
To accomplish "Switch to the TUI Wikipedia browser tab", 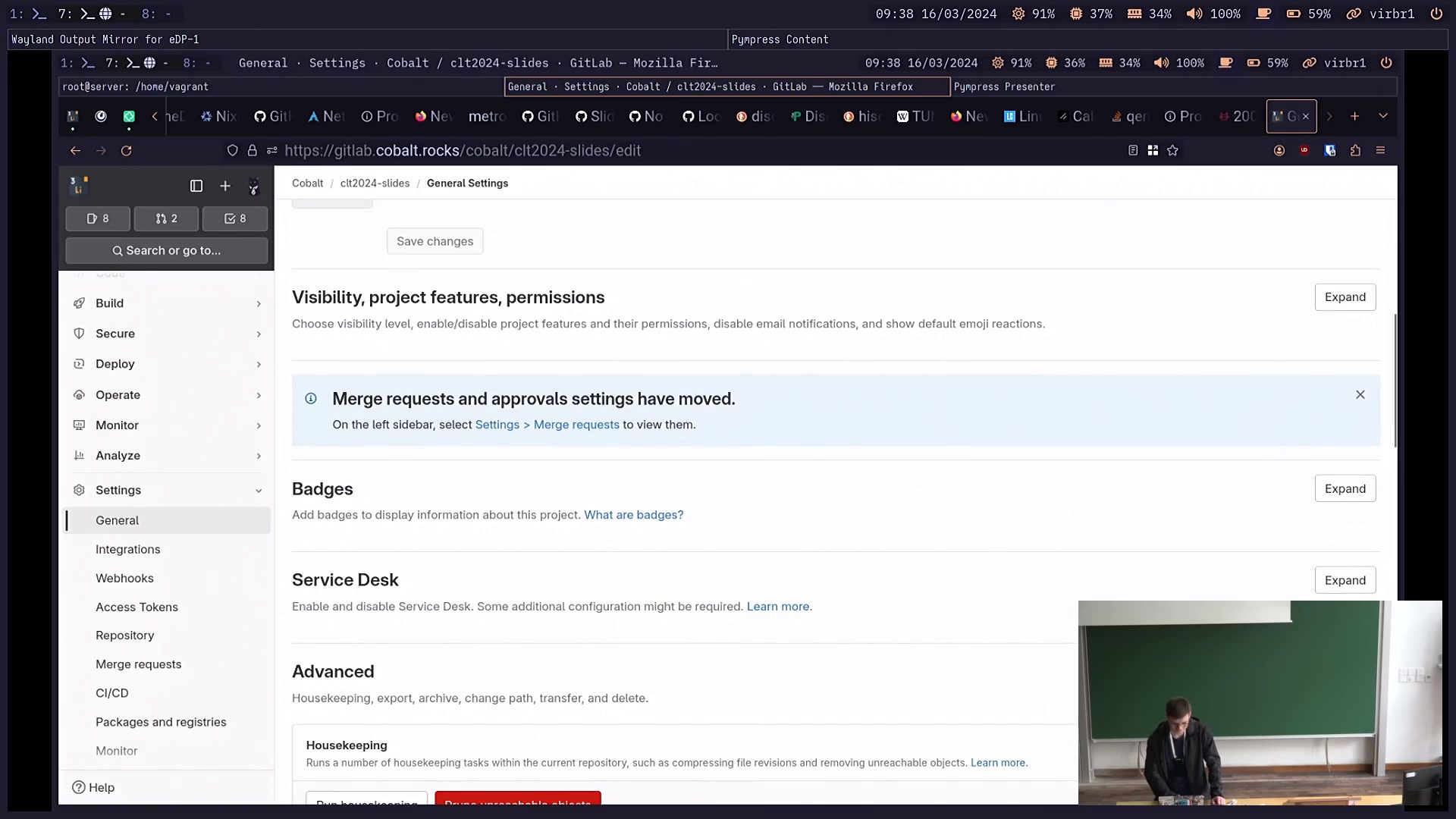I will click(x=916, y=116).
